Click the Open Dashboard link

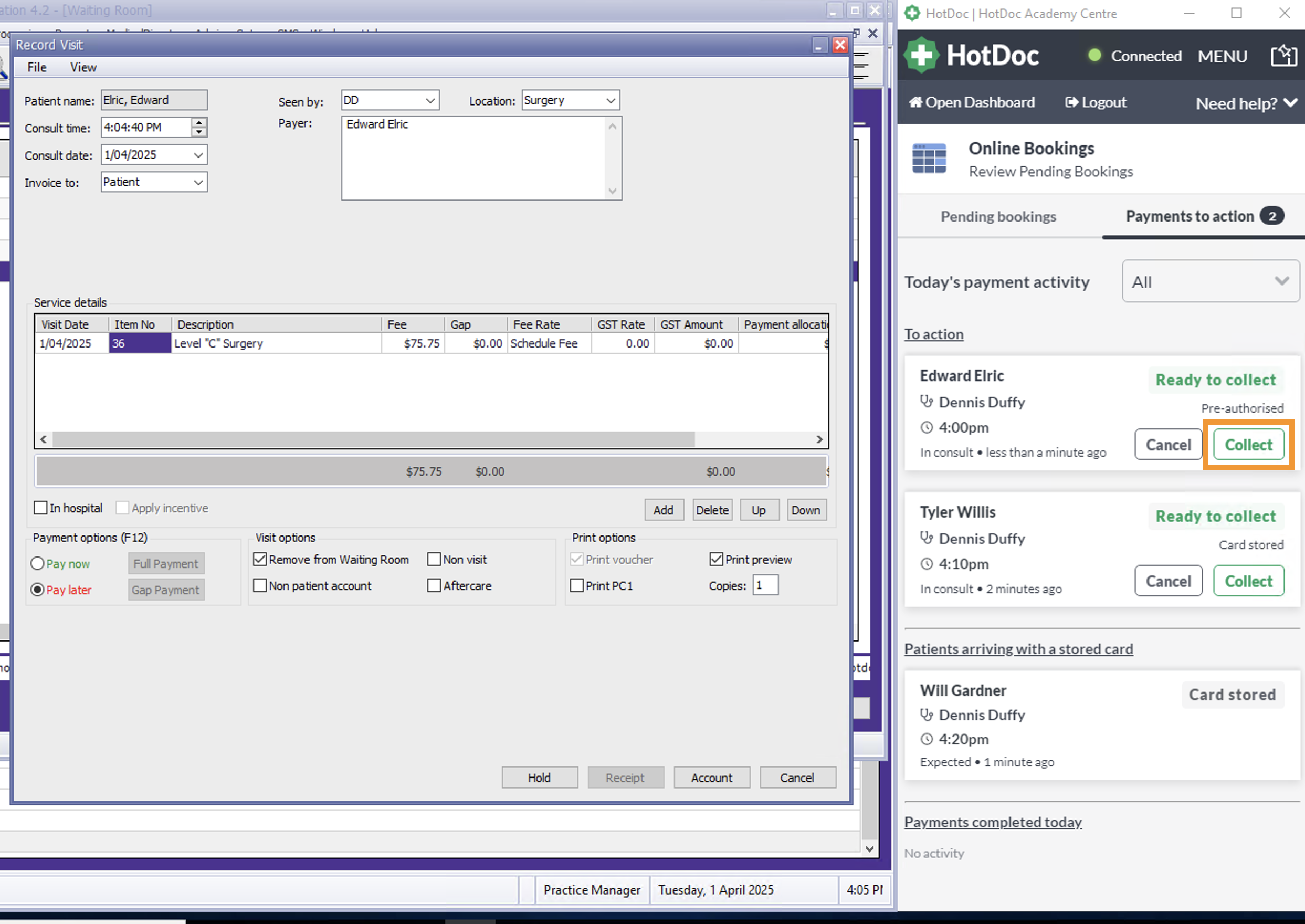[x=972, y=102]
